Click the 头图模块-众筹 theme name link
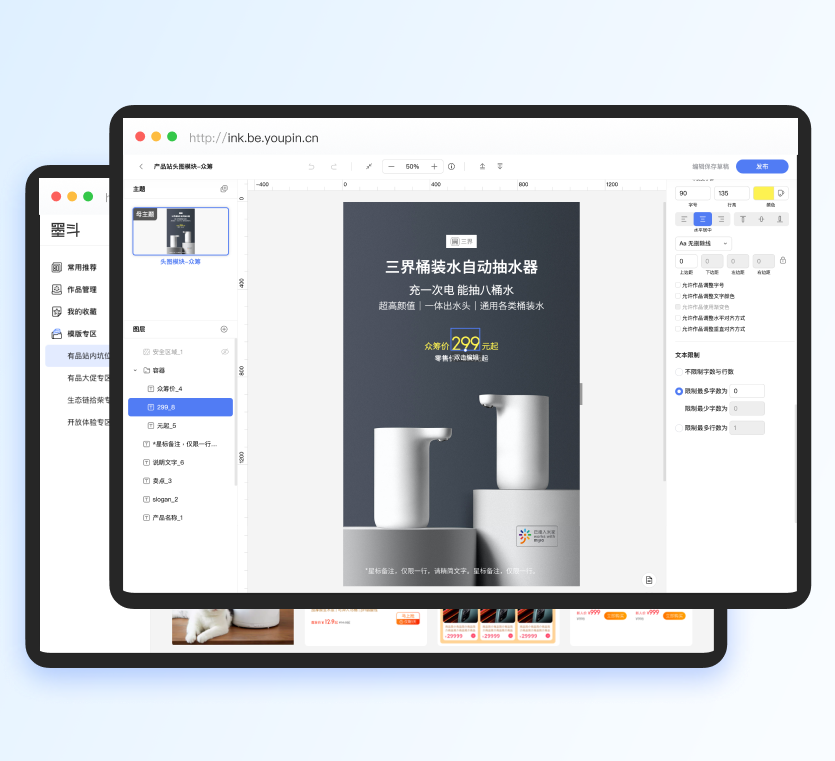This screenshot has height=761, width=835. pos(181,261)
